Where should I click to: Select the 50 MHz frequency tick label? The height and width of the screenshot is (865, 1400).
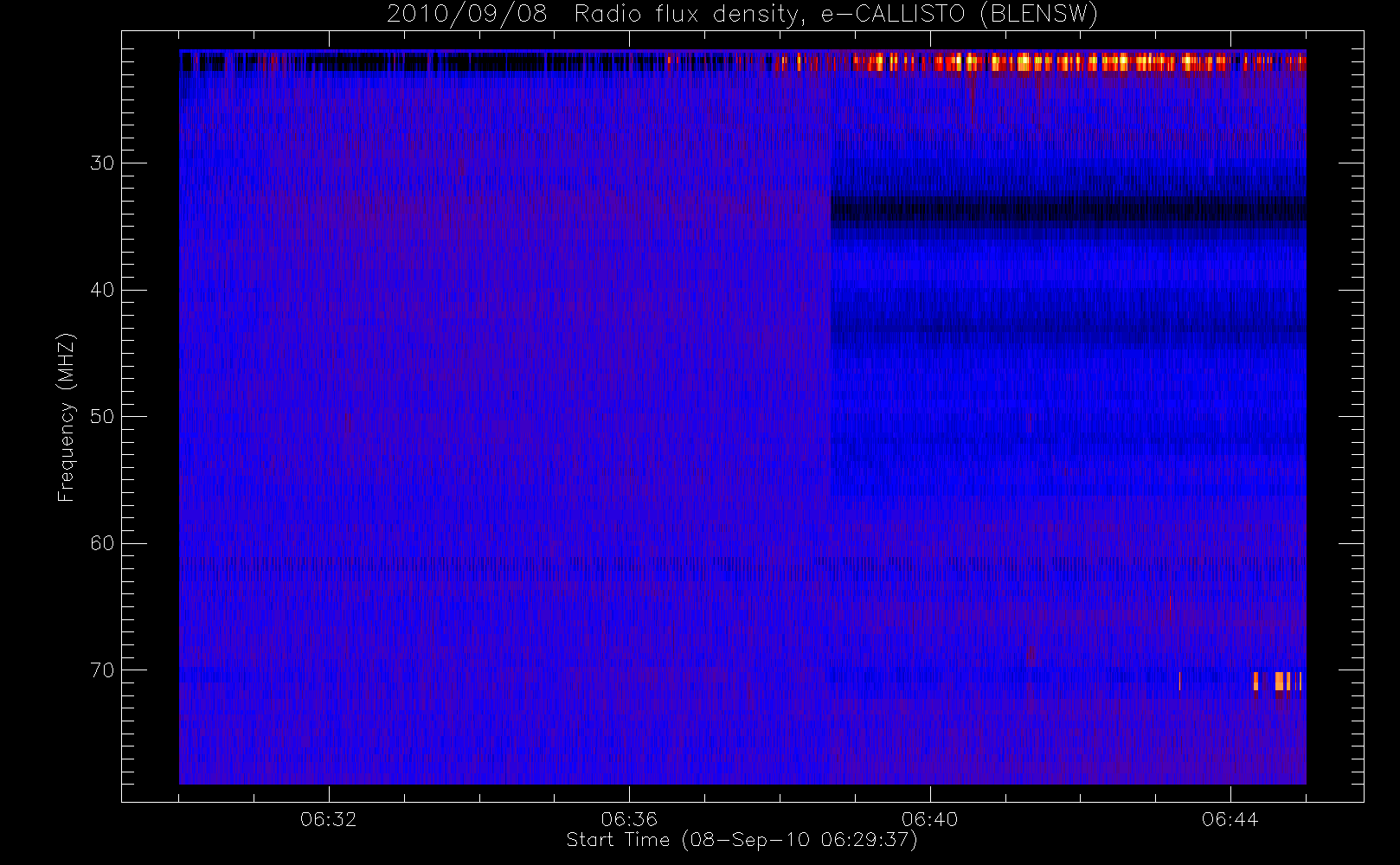(x=102, y=417)
